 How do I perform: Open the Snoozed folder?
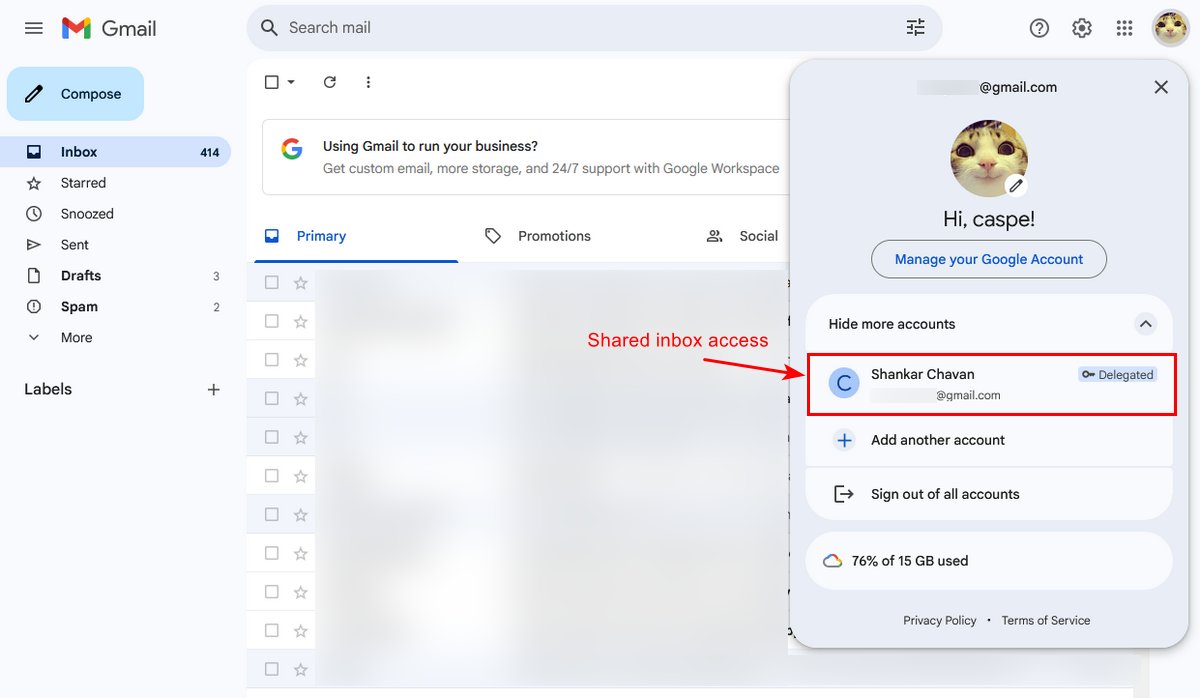[x=116, y=214]
